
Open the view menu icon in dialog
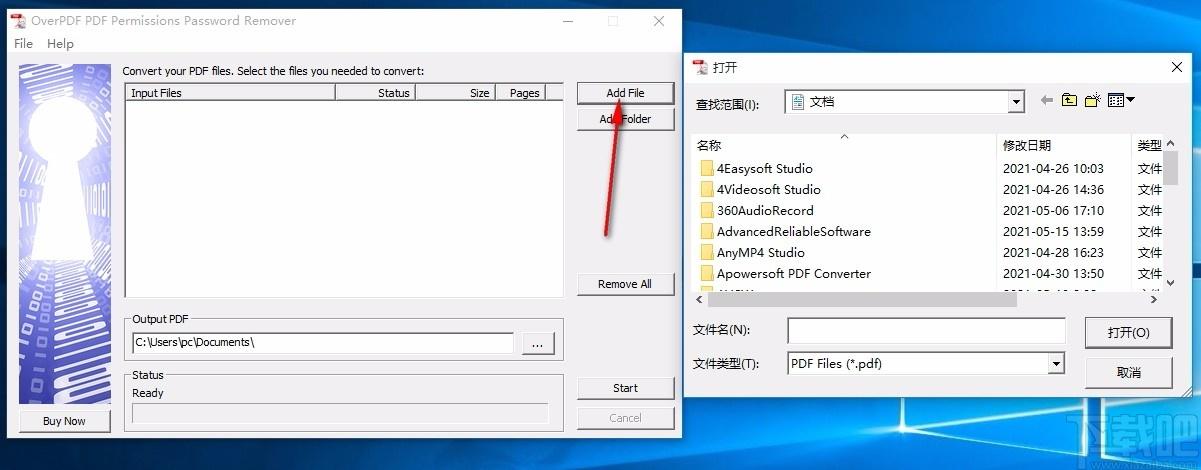[1121, 100]
